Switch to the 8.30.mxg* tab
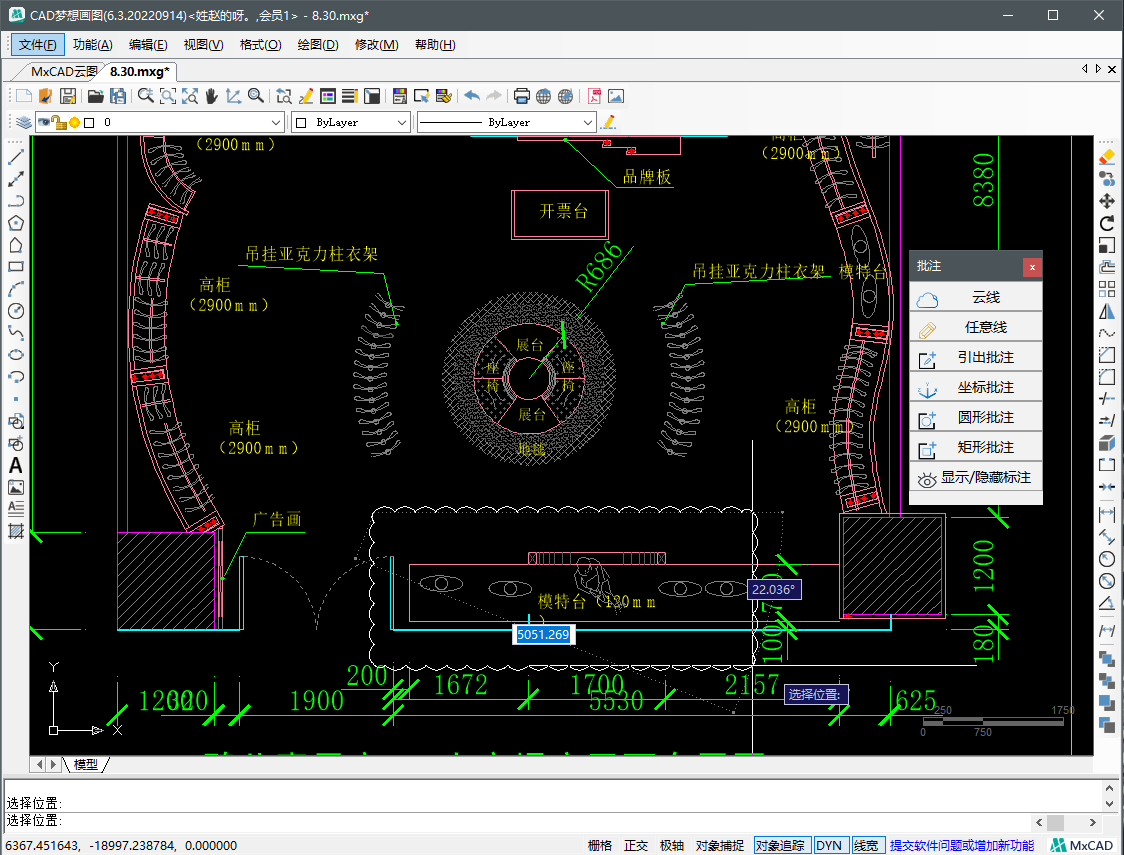1124x855 pixels. pyautogui.click(x=140, y=72)
